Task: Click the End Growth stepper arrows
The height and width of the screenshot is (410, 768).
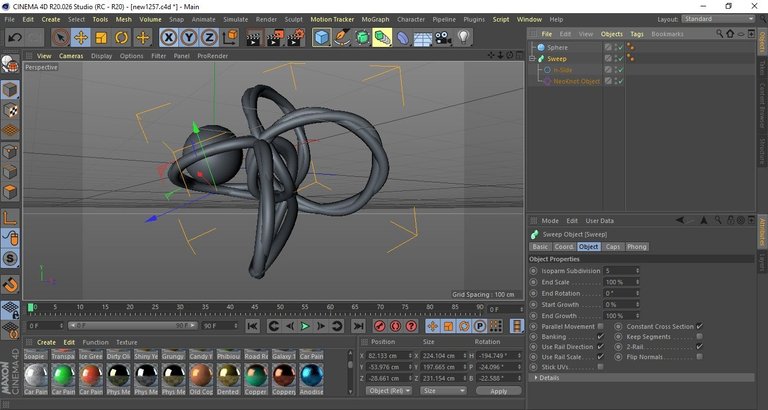Action: (x=637, y=316)
